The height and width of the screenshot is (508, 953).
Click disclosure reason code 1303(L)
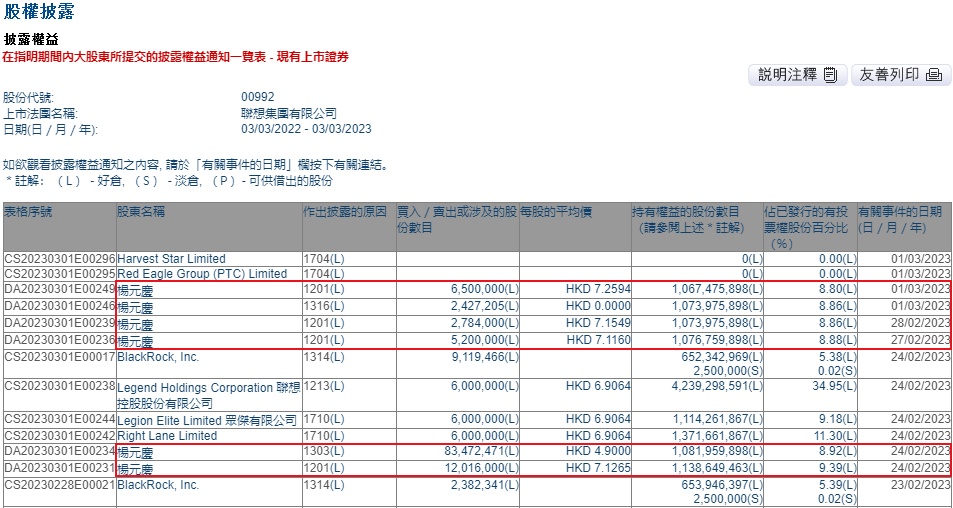pyautogui.click(x=324, y=450)
